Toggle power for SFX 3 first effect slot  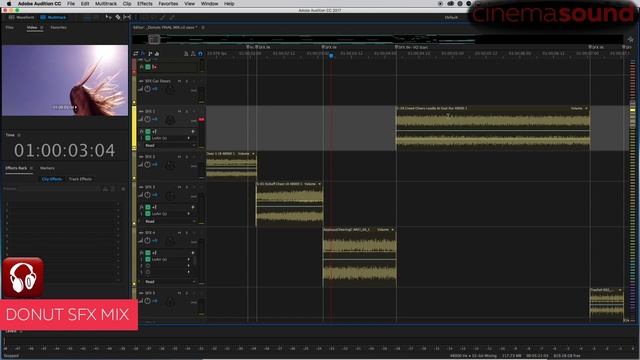(148, 213)
